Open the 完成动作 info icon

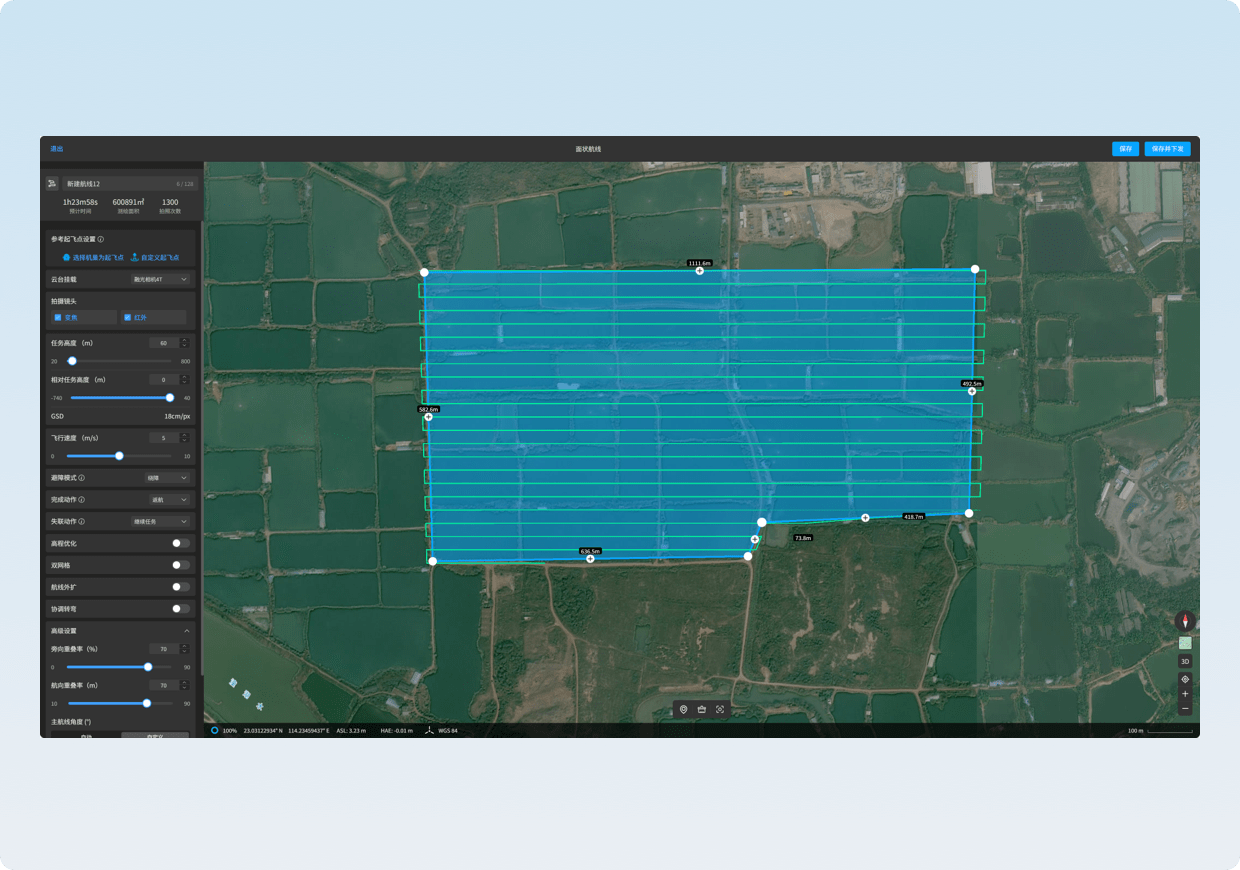tap(82, 500)
